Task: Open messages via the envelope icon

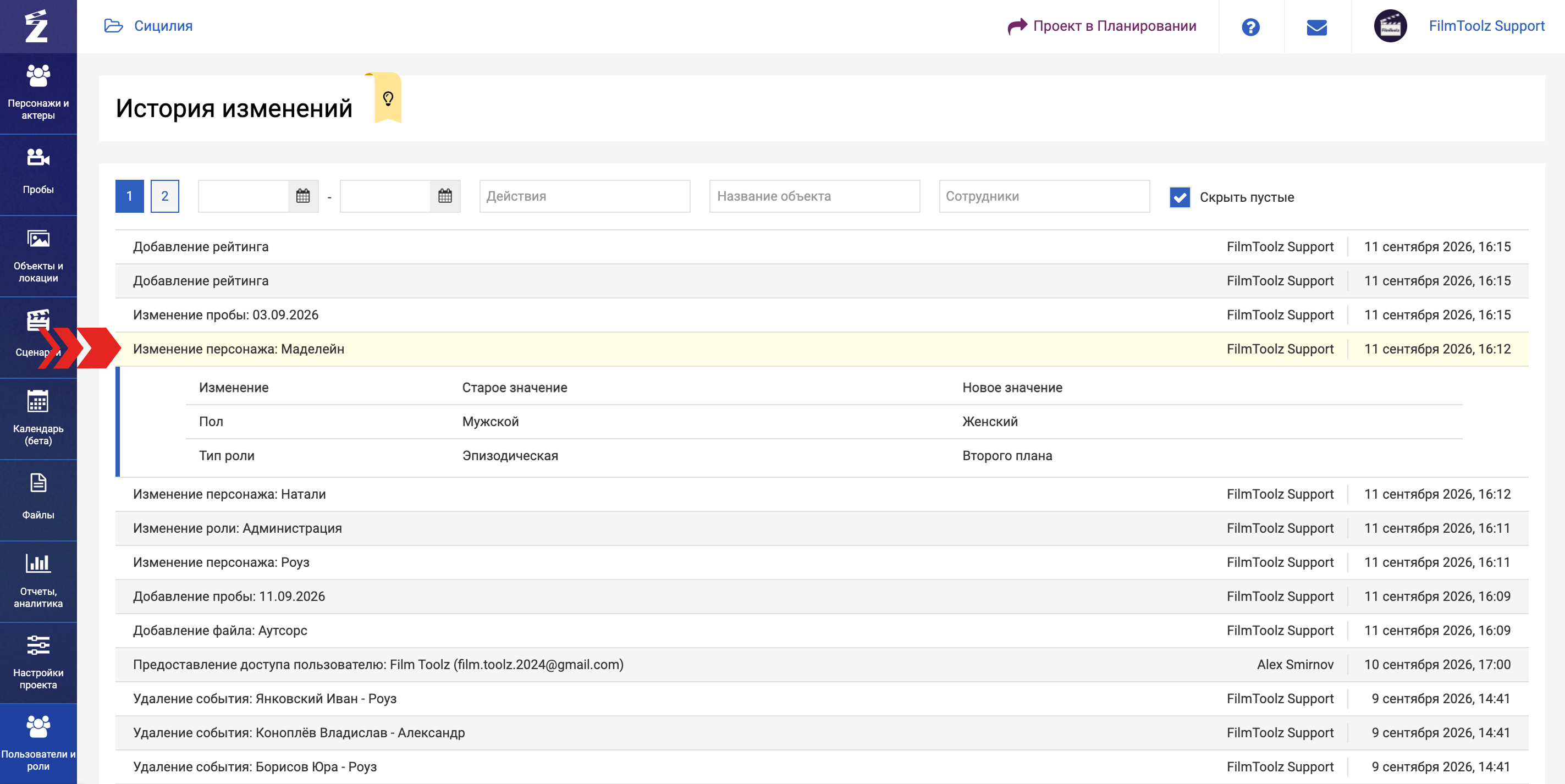Action: tap(1316, 27)
